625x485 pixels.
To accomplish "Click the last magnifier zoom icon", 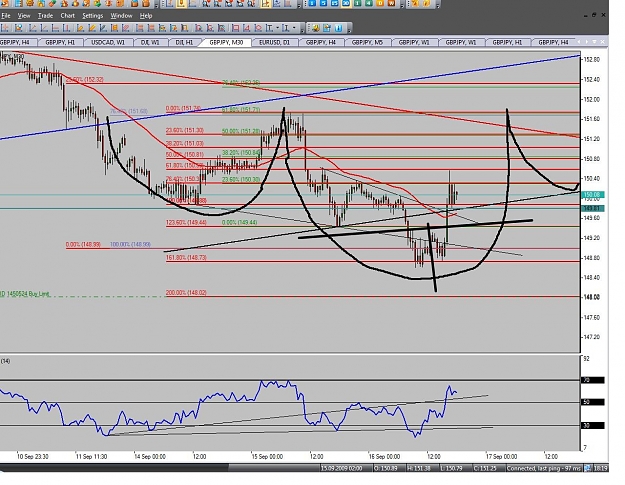I will coord(251,4).
